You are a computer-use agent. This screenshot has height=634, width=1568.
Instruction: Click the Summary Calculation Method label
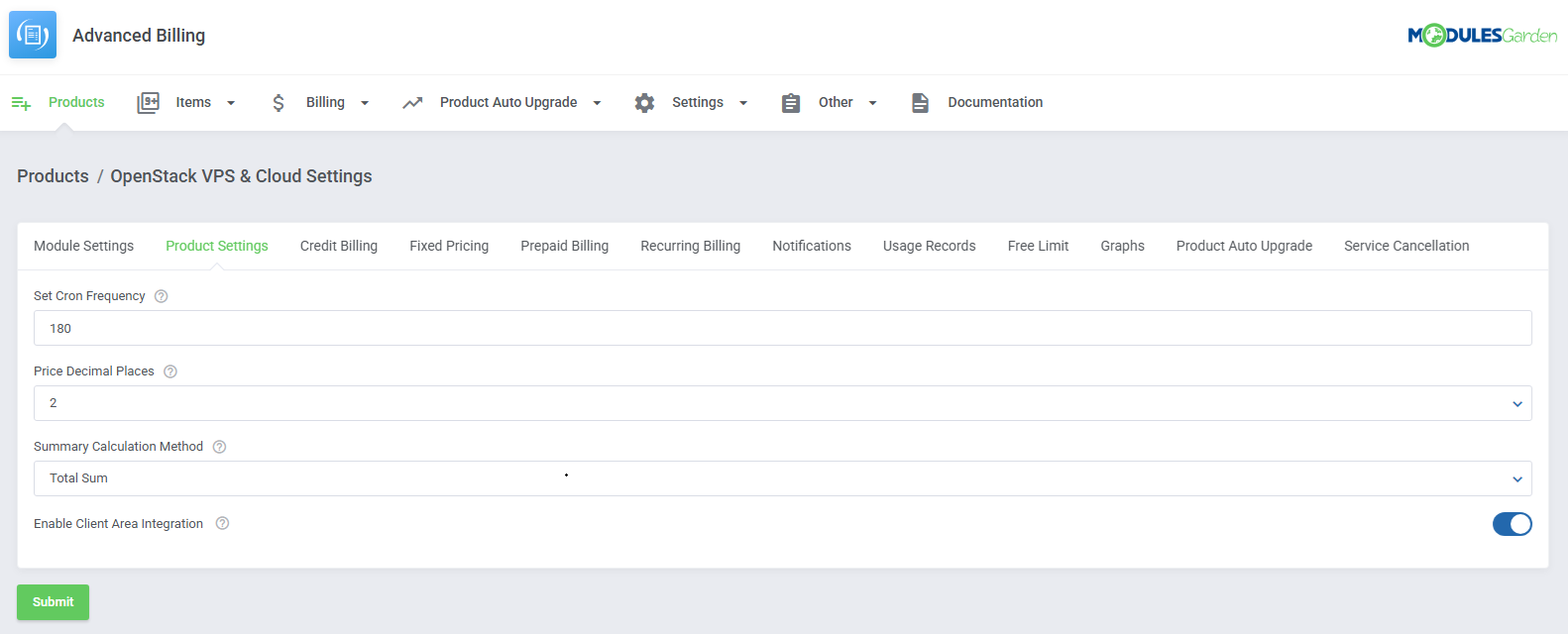pyautogui.click(x=118, y=447)
